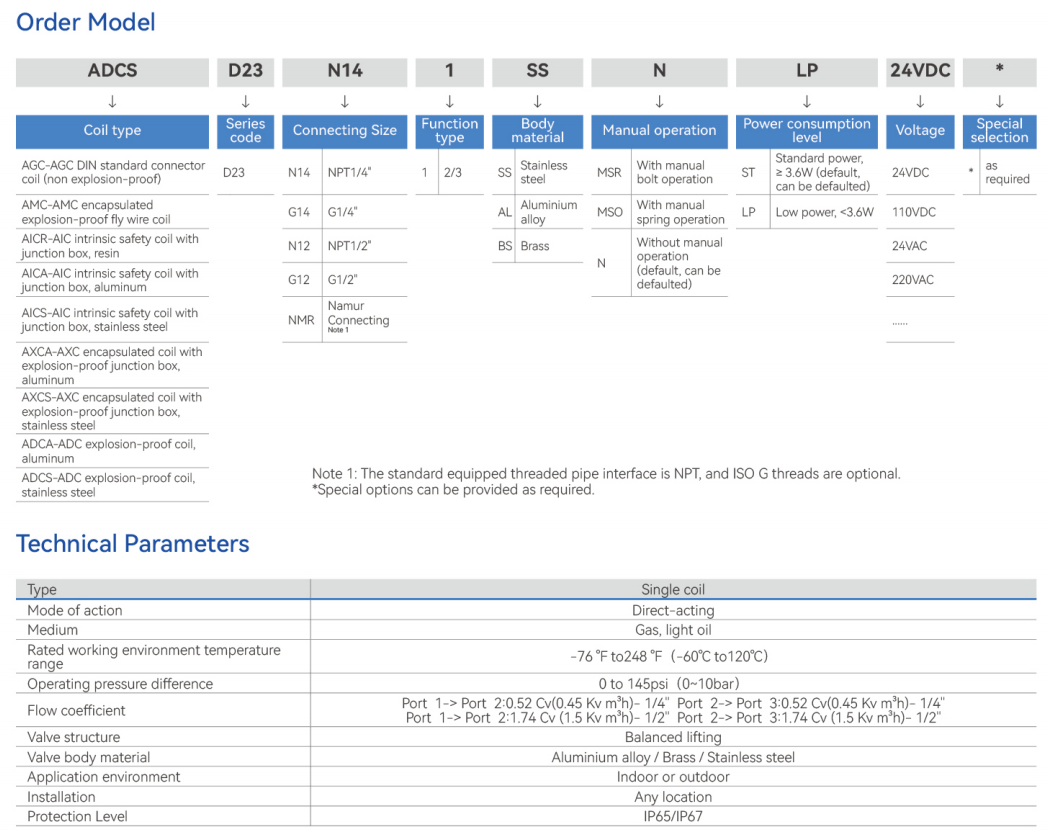Image resolution: width=1048 pixels, height=830 pixels.
Task: Select the blue "Voltage" header
Action: pyautogui.click(x=920, y=131)
